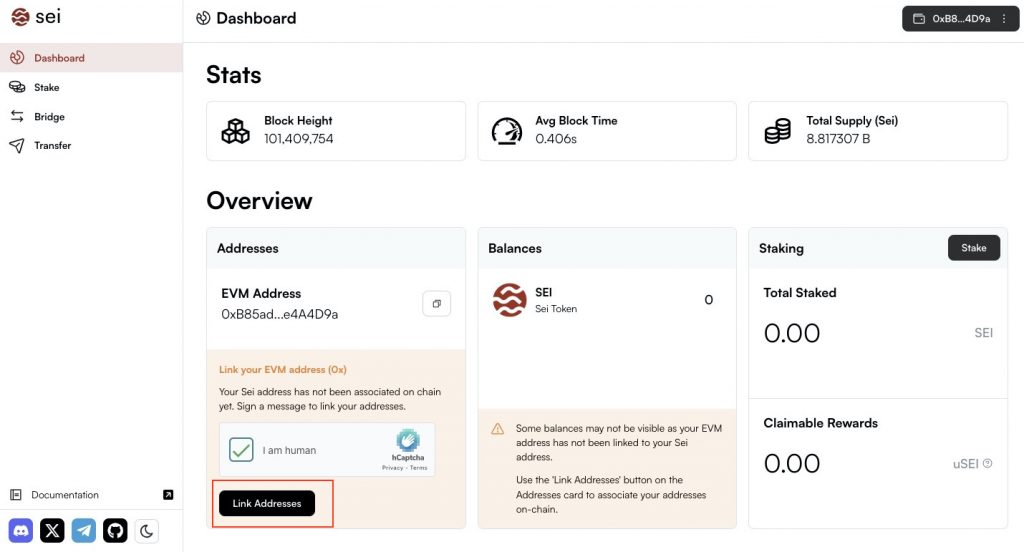Open Bridge from the sidebar
1024x552 pixels.
(49, 117)
